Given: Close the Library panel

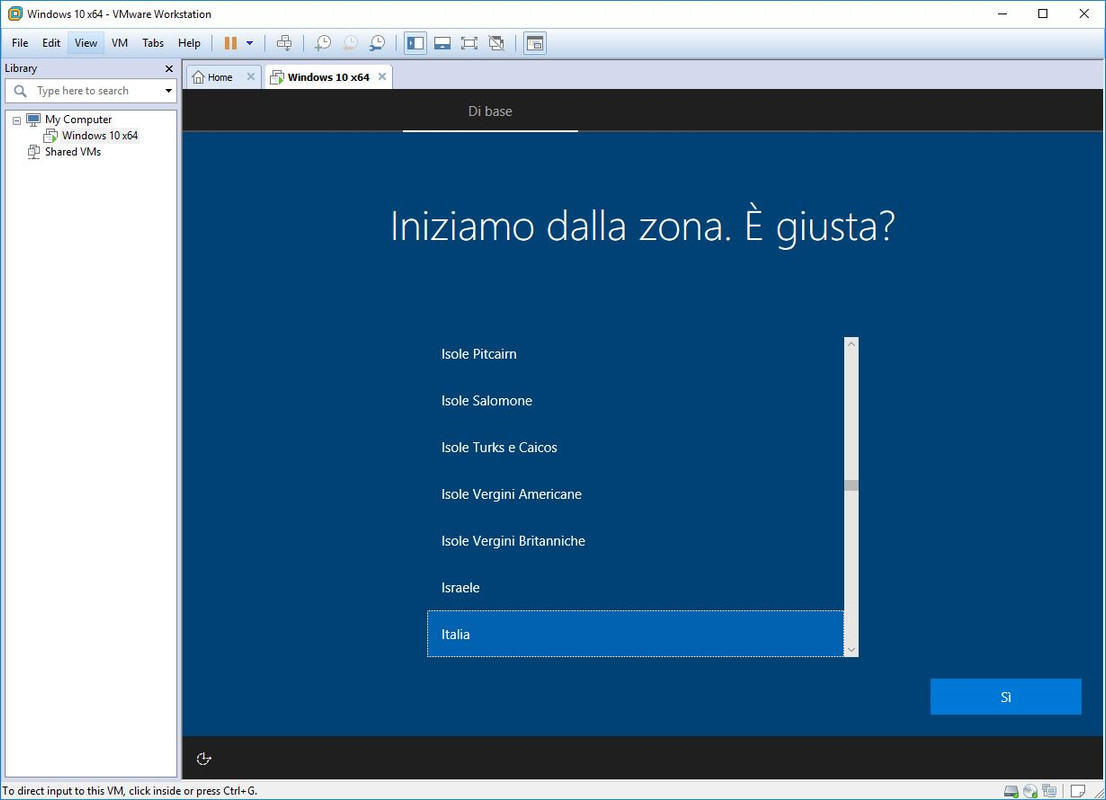Looking at the screenshot, I should click(169, 68).
